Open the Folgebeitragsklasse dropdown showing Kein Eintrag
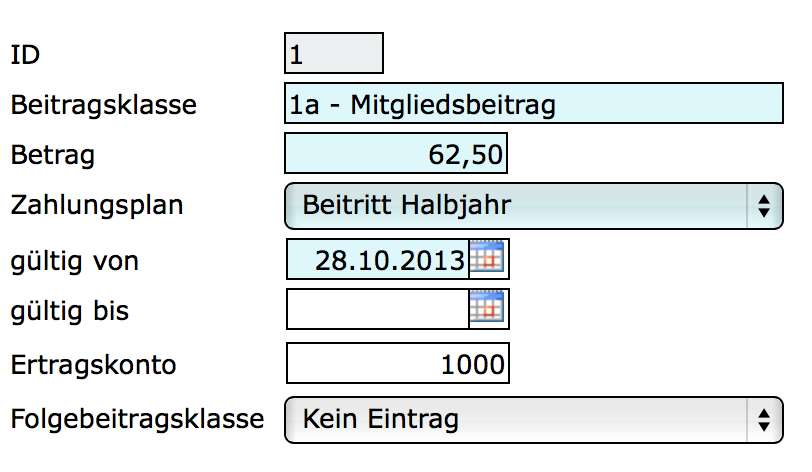The width and height of the screenshot is (812, 472). (x=516, y=418)
